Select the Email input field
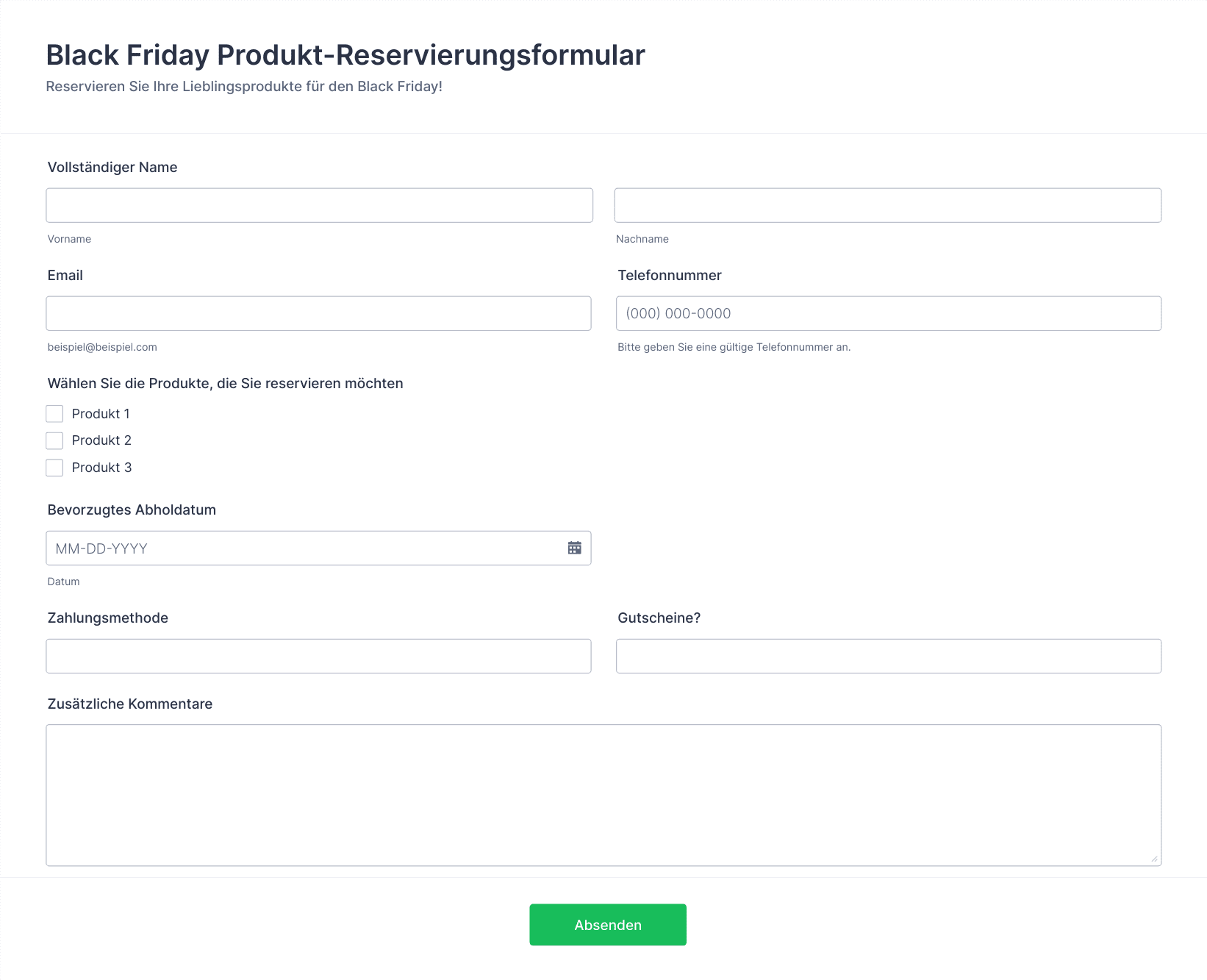1207x980 pixels. click(318, 313)
